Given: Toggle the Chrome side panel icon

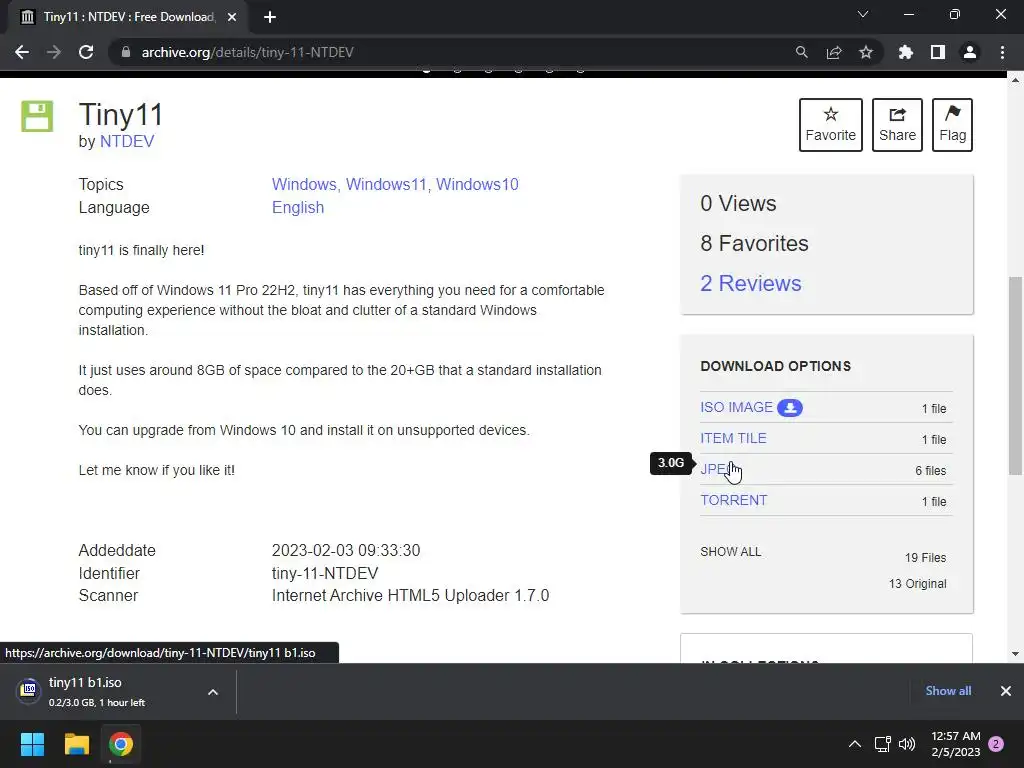Looking at the screenshot, I should (938, 52).
